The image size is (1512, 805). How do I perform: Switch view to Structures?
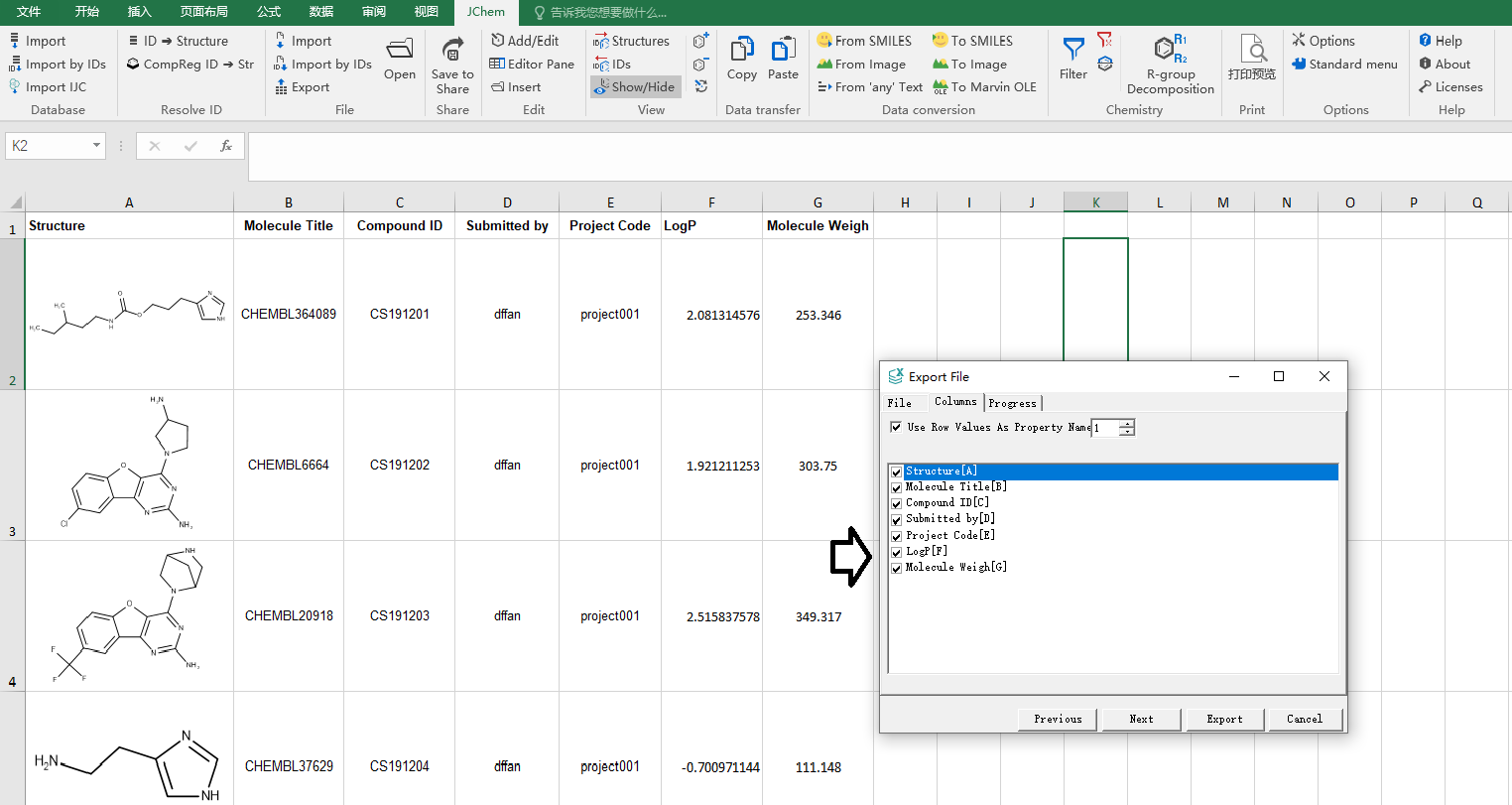coord(631,41)
